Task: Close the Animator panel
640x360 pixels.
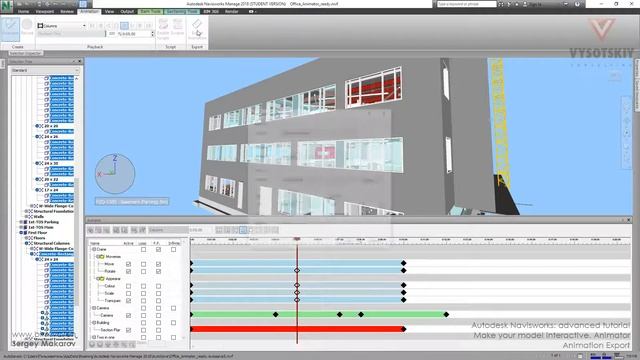Action: pyautogui.click(x=629, y=220)
